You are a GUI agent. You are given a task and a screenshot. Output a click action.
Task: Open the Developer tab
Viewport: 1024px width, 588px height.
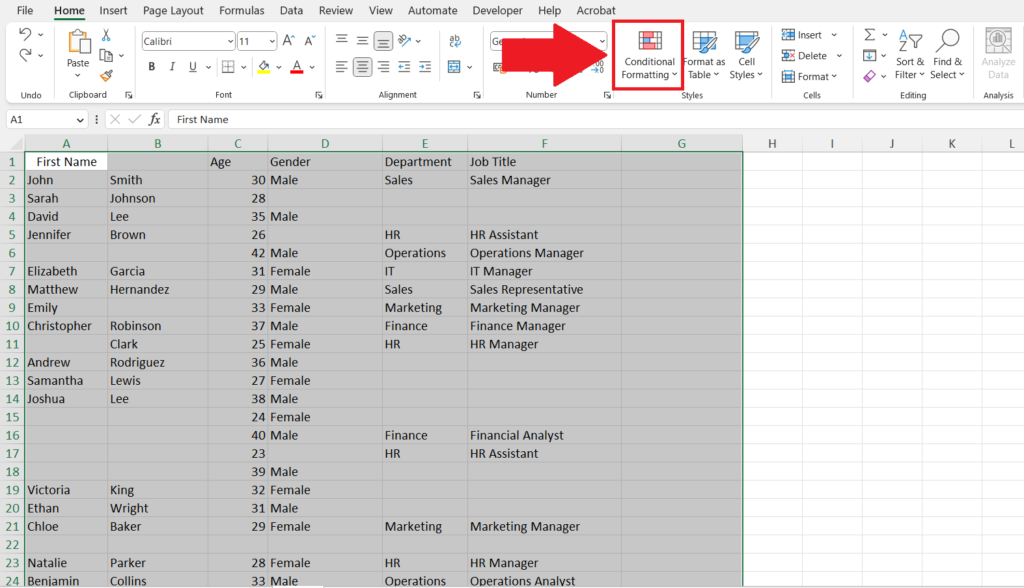click(498, 10)
